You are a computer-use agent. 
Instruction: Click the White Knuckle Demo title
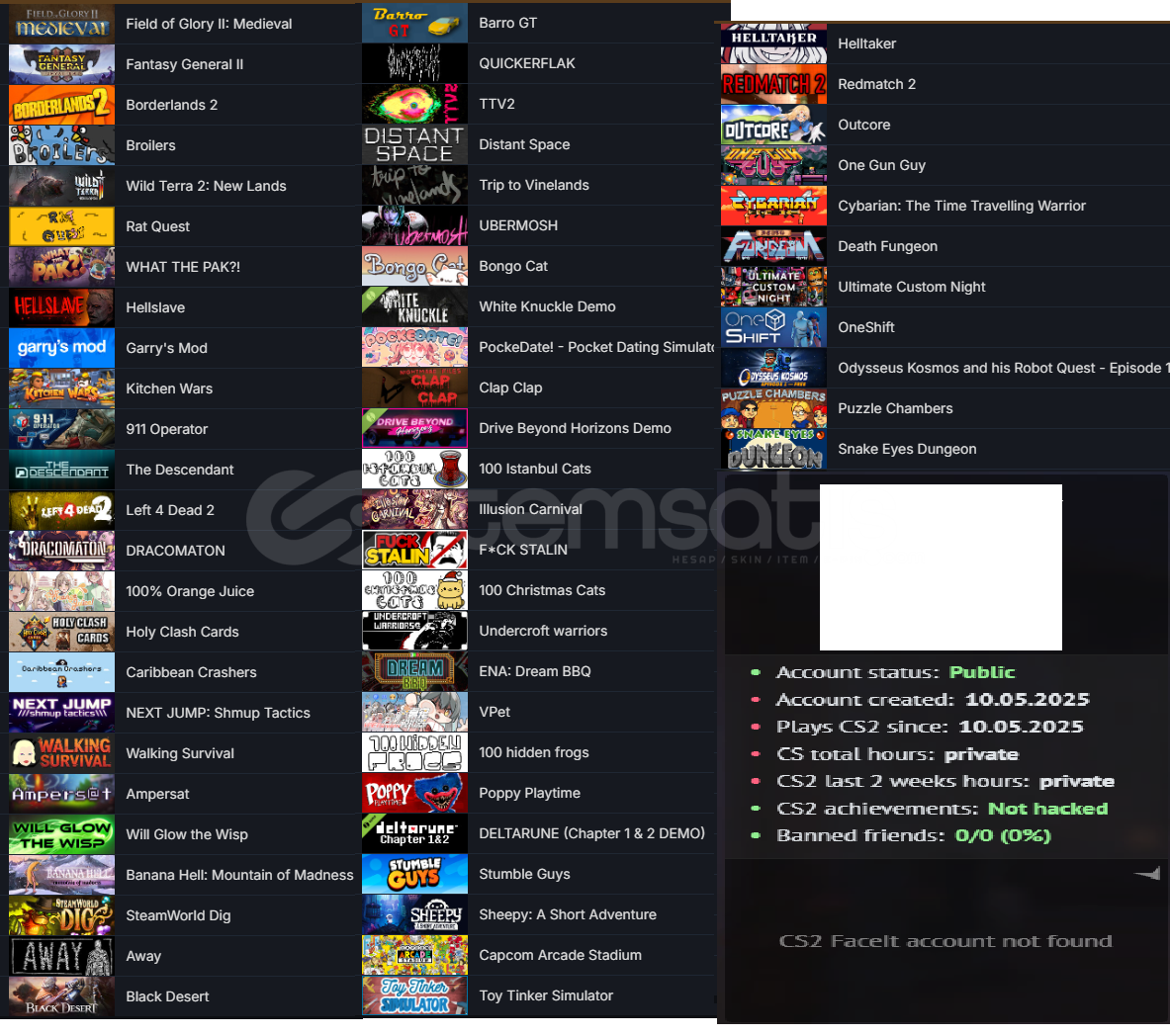(x=547, y=306)
